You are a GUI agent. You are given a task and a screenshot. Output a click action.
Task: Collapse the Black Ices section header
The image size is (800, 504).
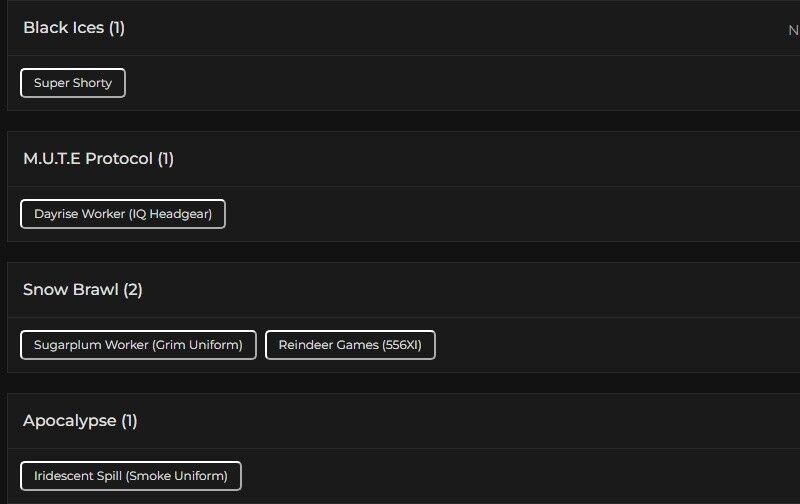pyautogui.click(x=400, y=28)
